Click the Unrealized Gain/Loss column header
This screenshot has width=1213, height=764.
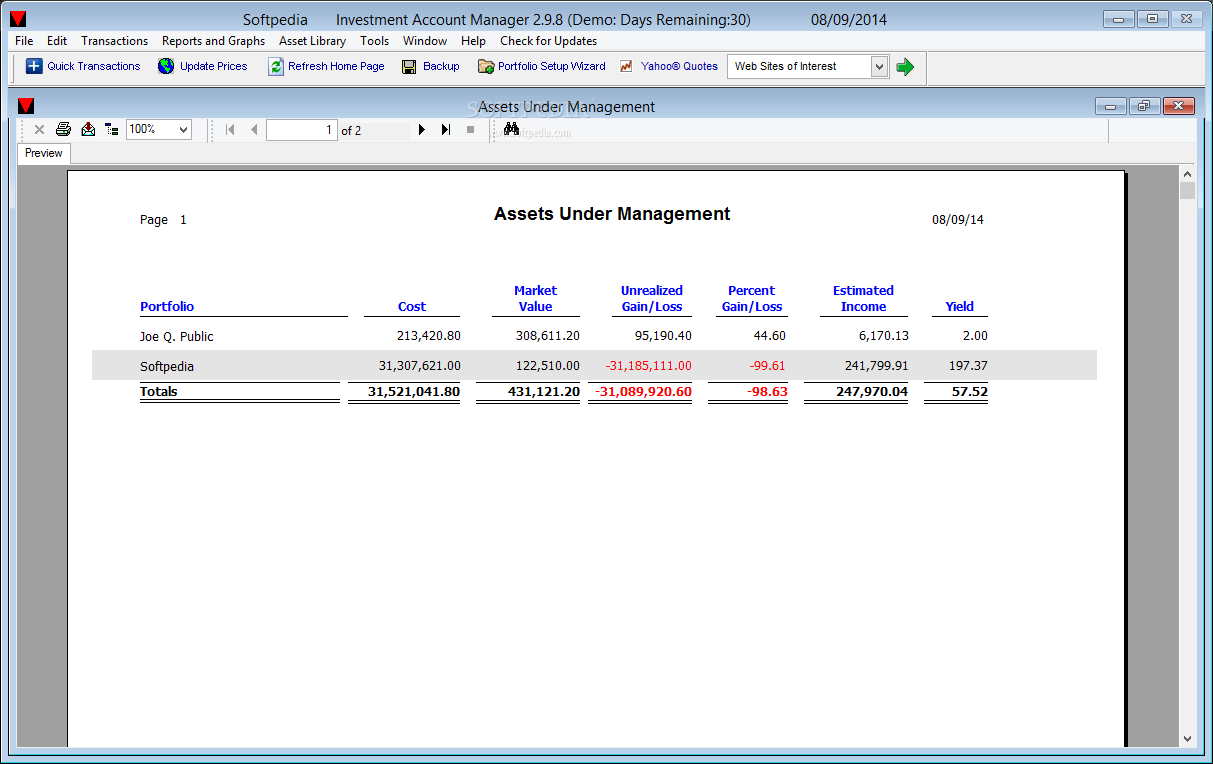tap(652, 299)
